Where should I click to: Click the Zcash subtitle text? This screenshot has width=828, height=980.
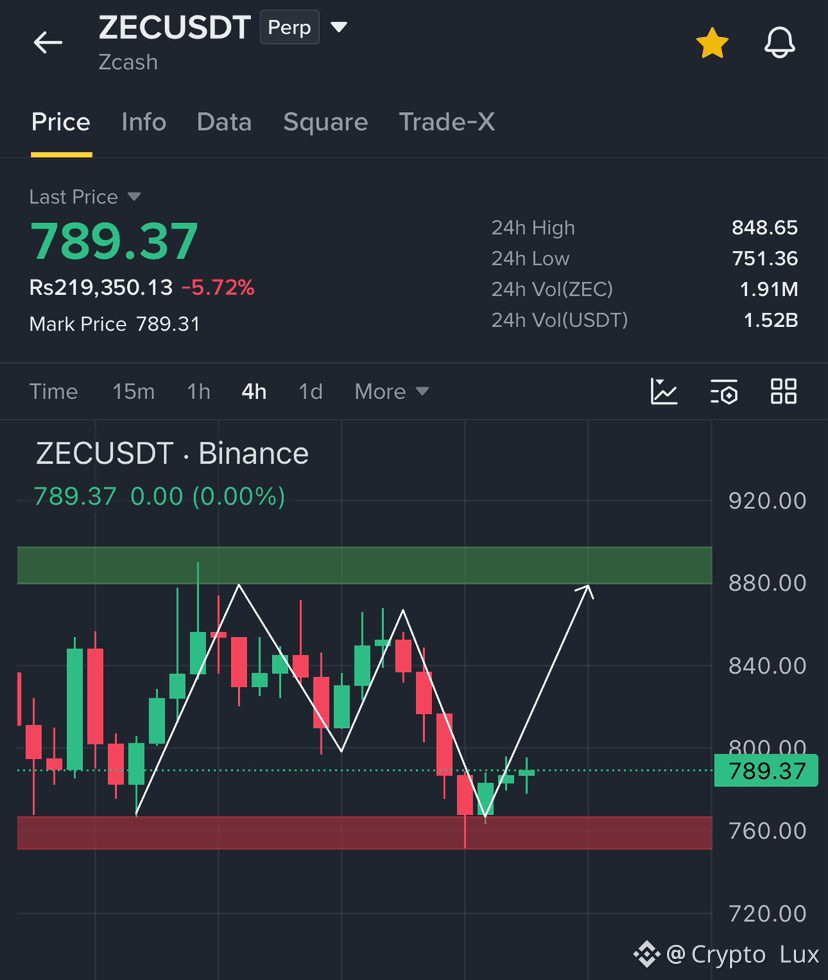pyautogui.click(x=128, y=62)
